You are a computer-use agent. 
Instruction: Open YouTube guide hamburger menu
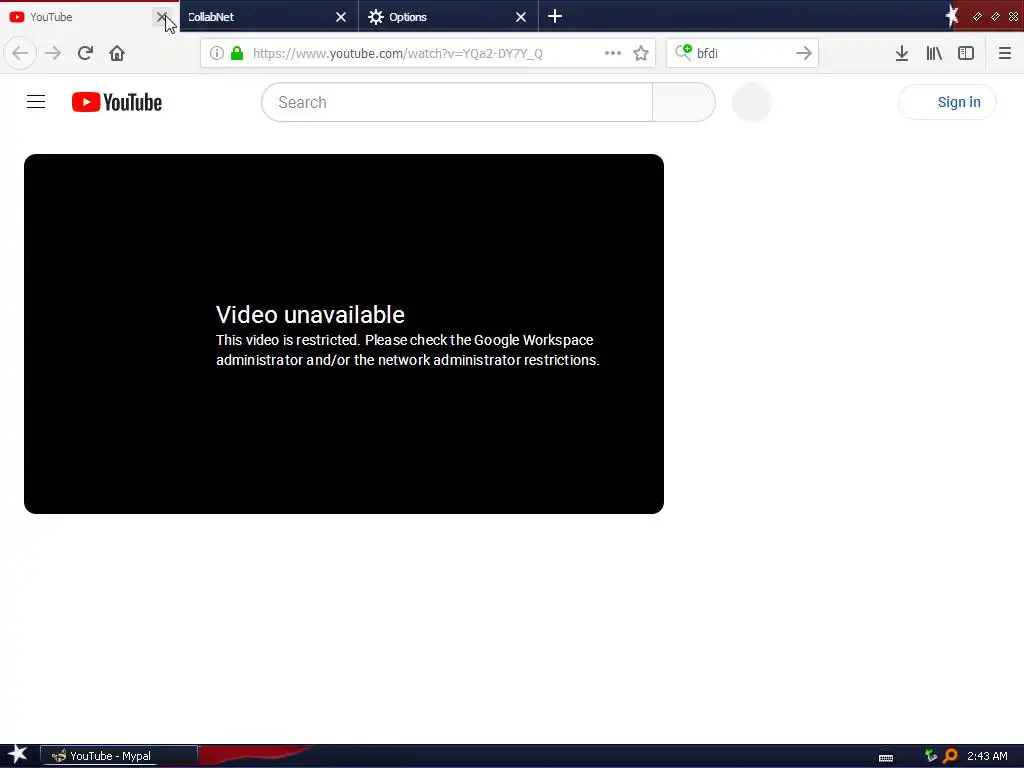point(36,102)
